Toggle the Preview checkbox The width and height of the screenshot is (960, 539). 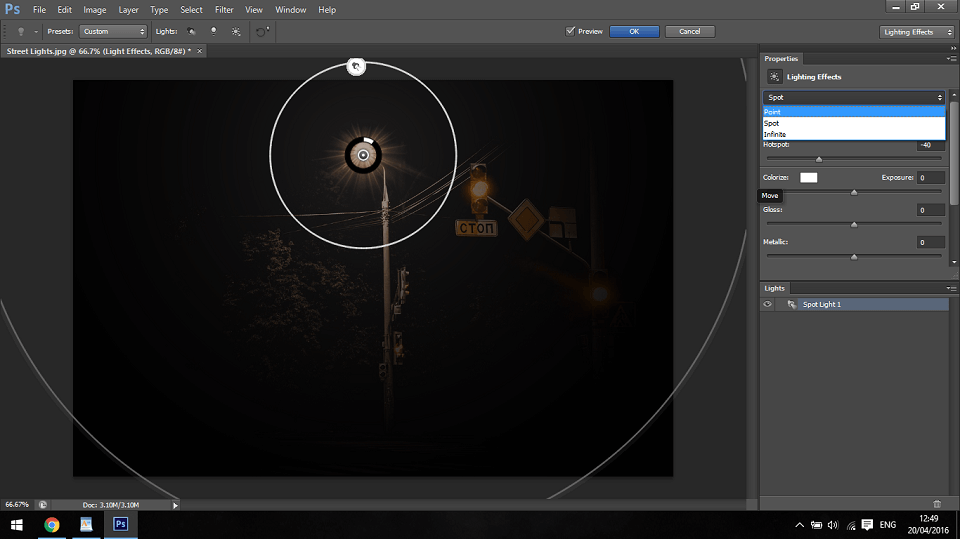571,31
